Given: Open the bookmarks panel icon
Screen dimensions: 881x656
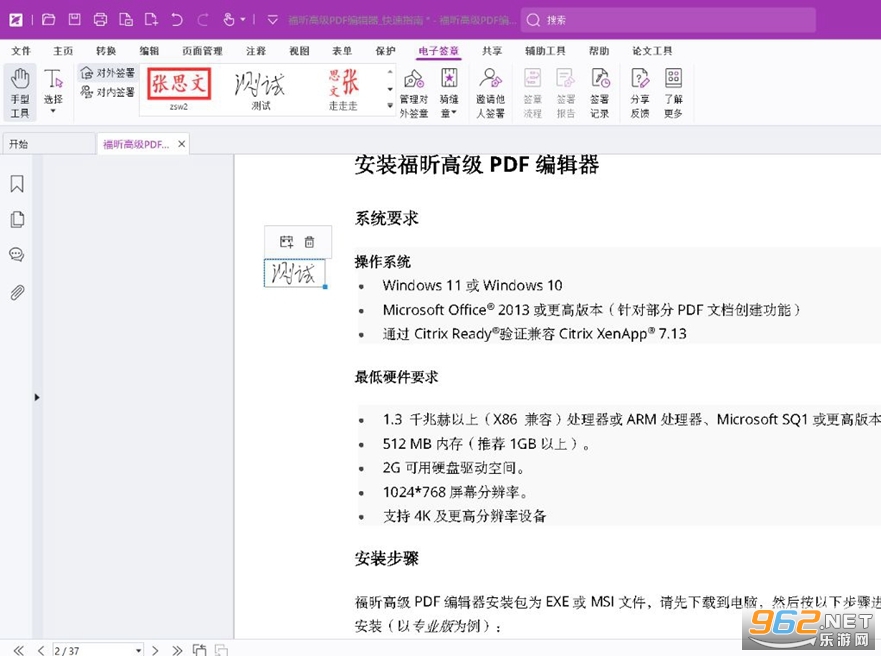Looking at the screenshot, I should tap(17, 184).
